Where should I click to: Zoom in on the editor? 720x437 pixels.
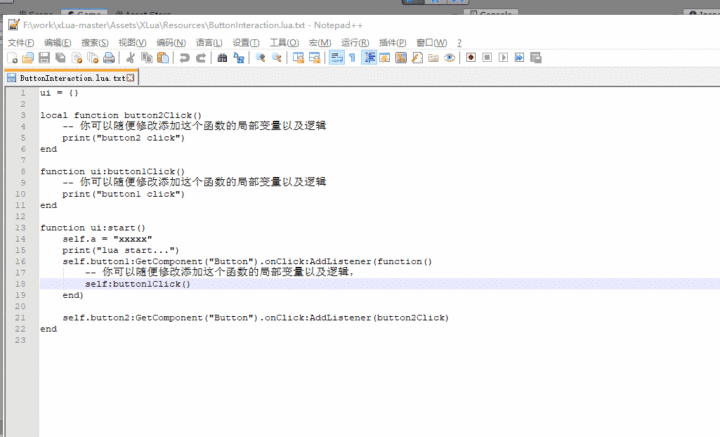[260, 58]
